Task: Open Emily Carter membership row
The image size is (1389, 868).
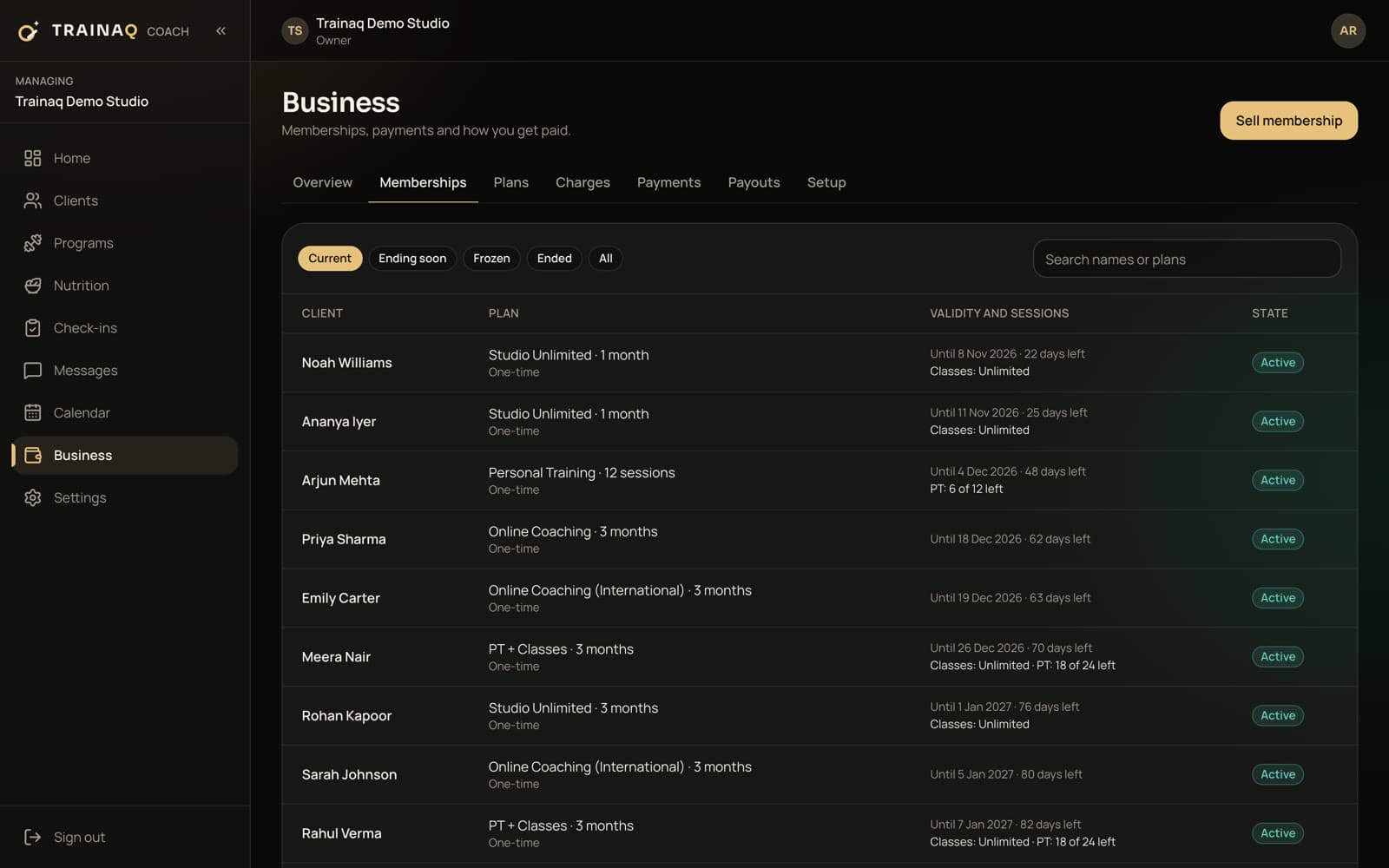Action: (x=819, y=598)
